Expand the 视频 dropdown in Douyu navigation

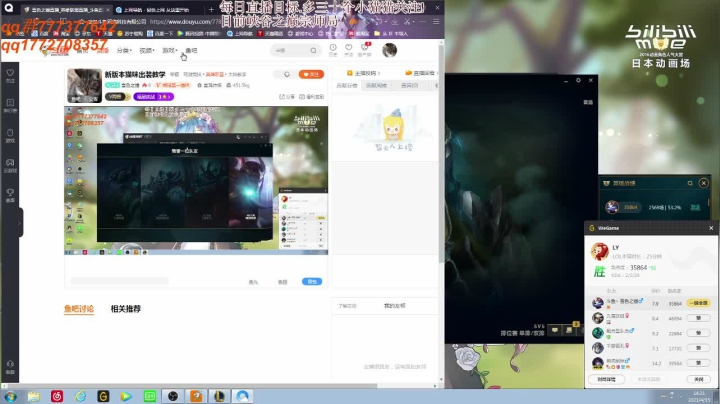147,50
